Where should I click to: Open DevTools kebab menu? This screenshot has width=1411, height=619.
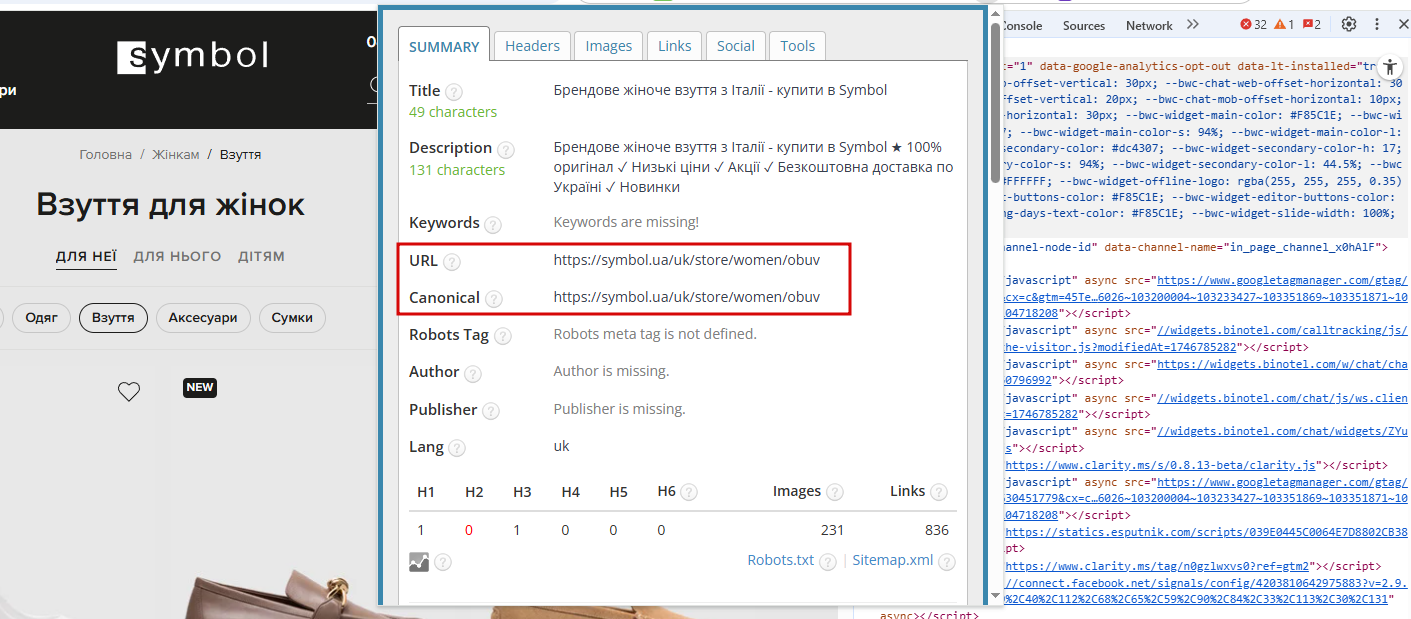tap(1379, 25)
